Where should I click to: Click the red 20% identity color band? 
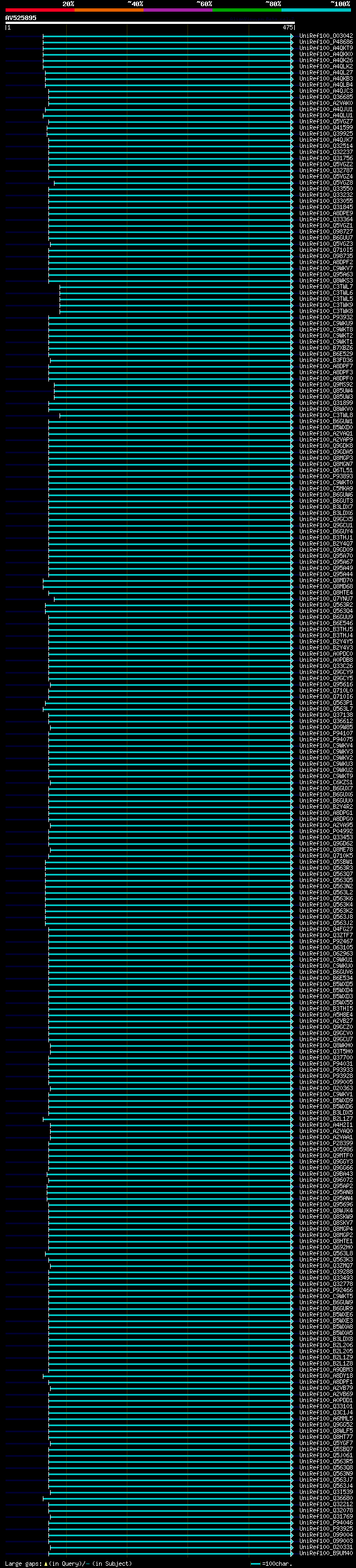(40, 10)
